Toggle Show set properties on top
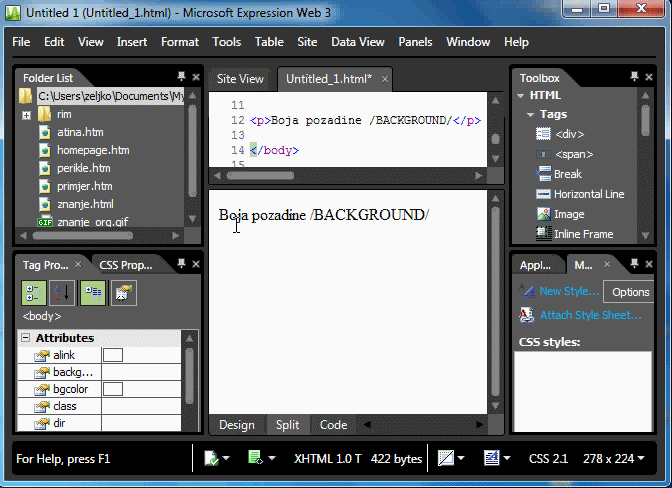The width and height of the screenshot is (672, 488). coord(92,293)
